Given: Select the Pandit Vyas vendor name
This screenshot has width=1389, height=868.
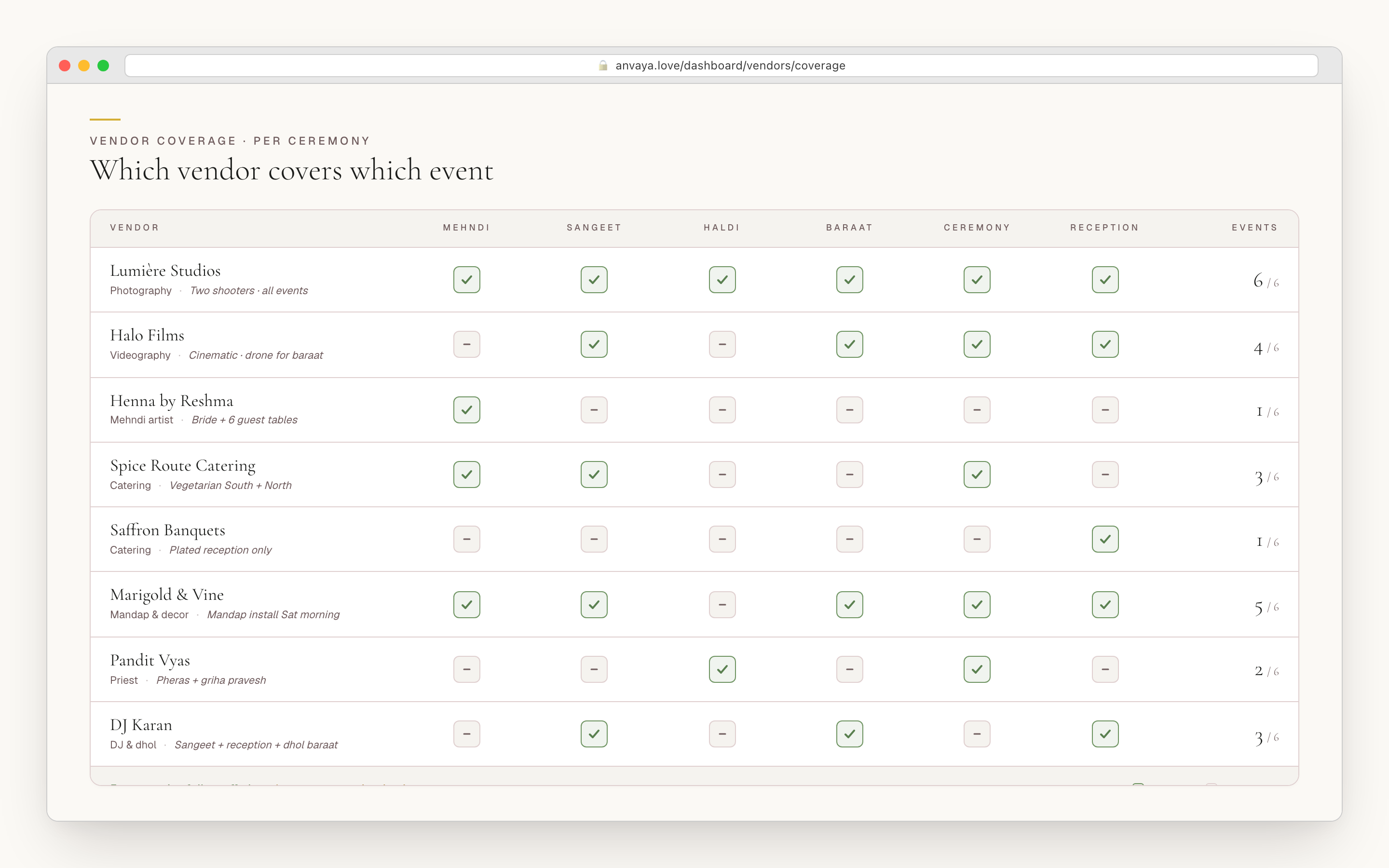Looking at the screenshot, I should coord(150,660).
